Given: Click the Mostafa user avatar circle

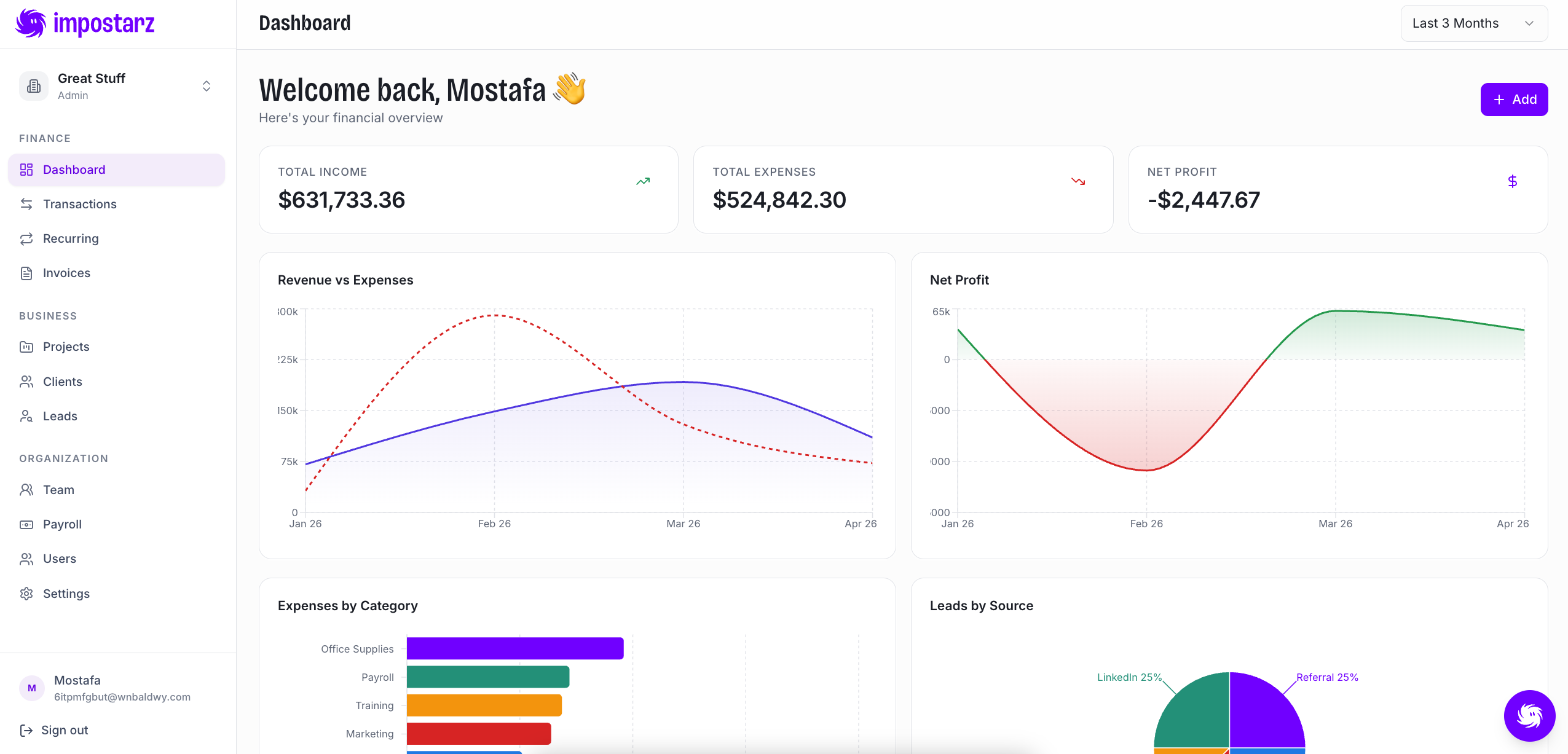Looking at the screenshot, I should 32,688.
